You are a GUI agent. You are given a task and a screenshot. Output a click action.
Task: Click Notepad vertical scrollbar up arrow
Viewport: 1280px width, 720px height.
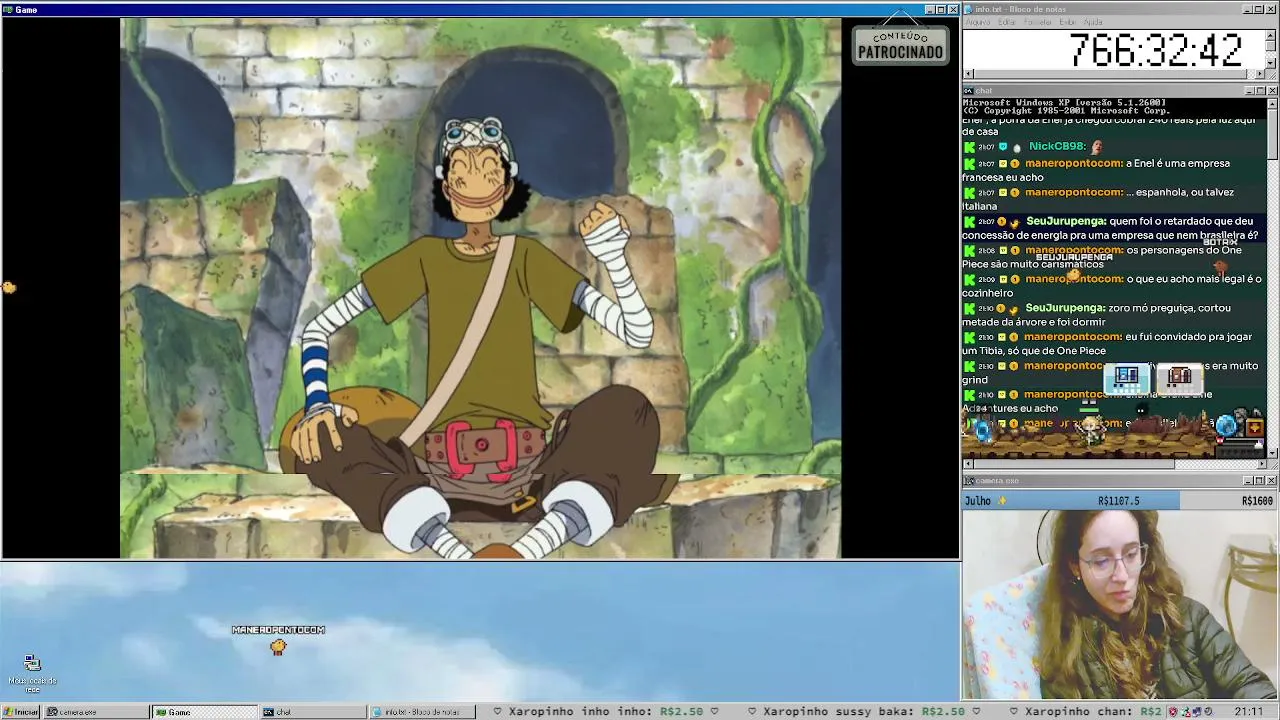(1271, 36)
